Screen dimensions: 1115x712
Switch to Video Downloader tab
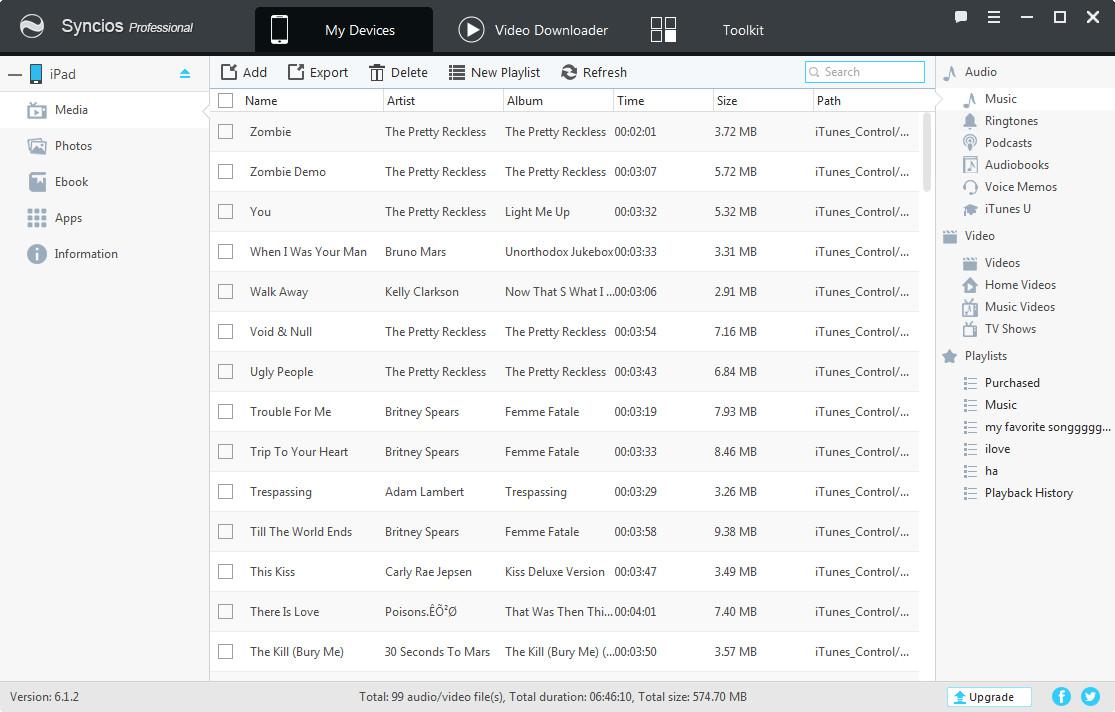coord(533,30)
